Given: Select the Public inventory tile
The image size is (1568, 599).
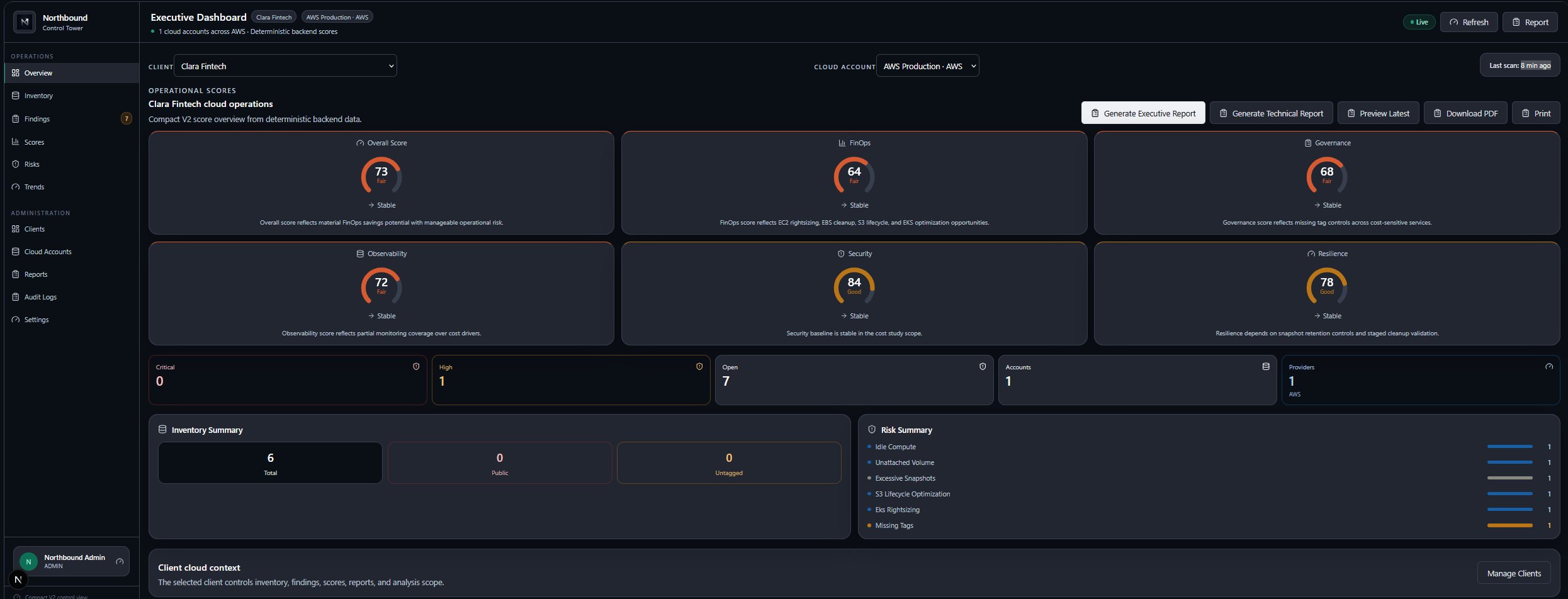Looking at the screenshot, I should (x=500, y=462).
